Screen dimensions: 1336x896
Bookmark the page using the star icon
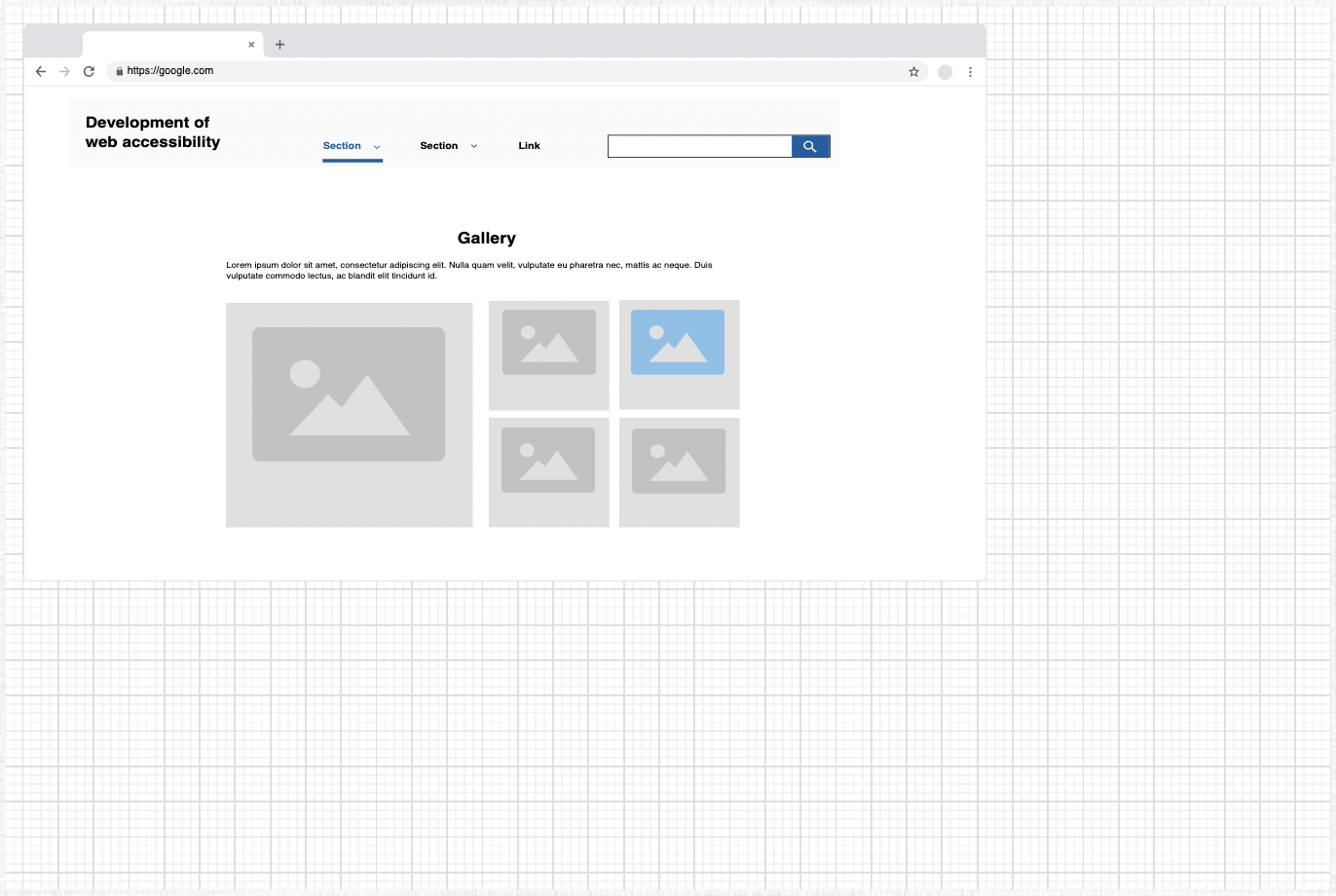pos(913,71)
